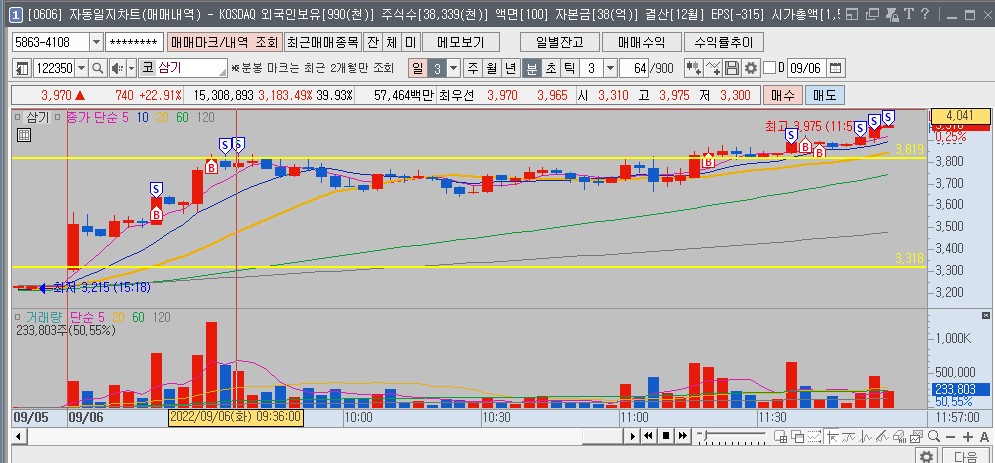Switch chart period to 년 (yearly)

point(511,68)
